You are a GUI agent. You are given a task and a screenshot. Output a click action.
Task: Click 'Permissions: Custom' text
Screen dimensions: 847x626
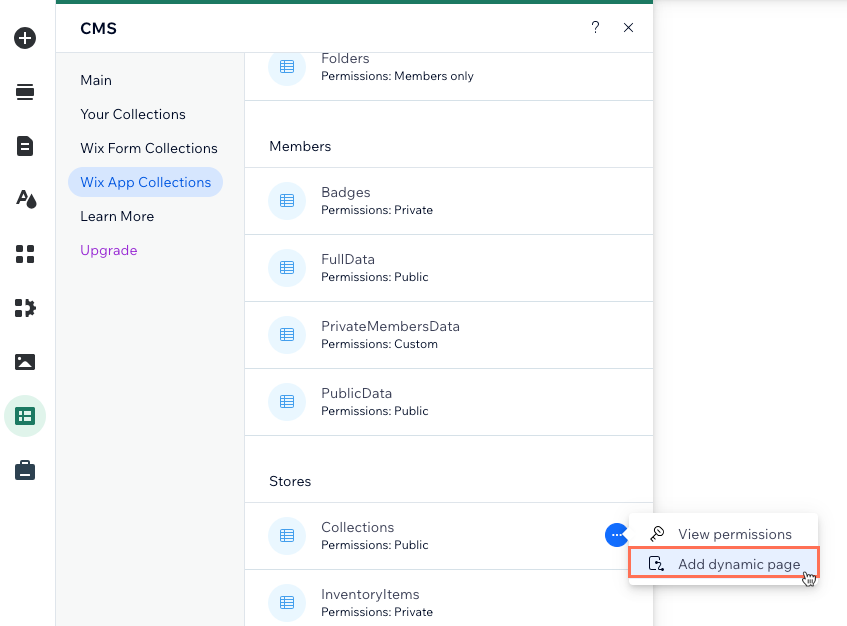pyautogui.click(x=379, y=344)
